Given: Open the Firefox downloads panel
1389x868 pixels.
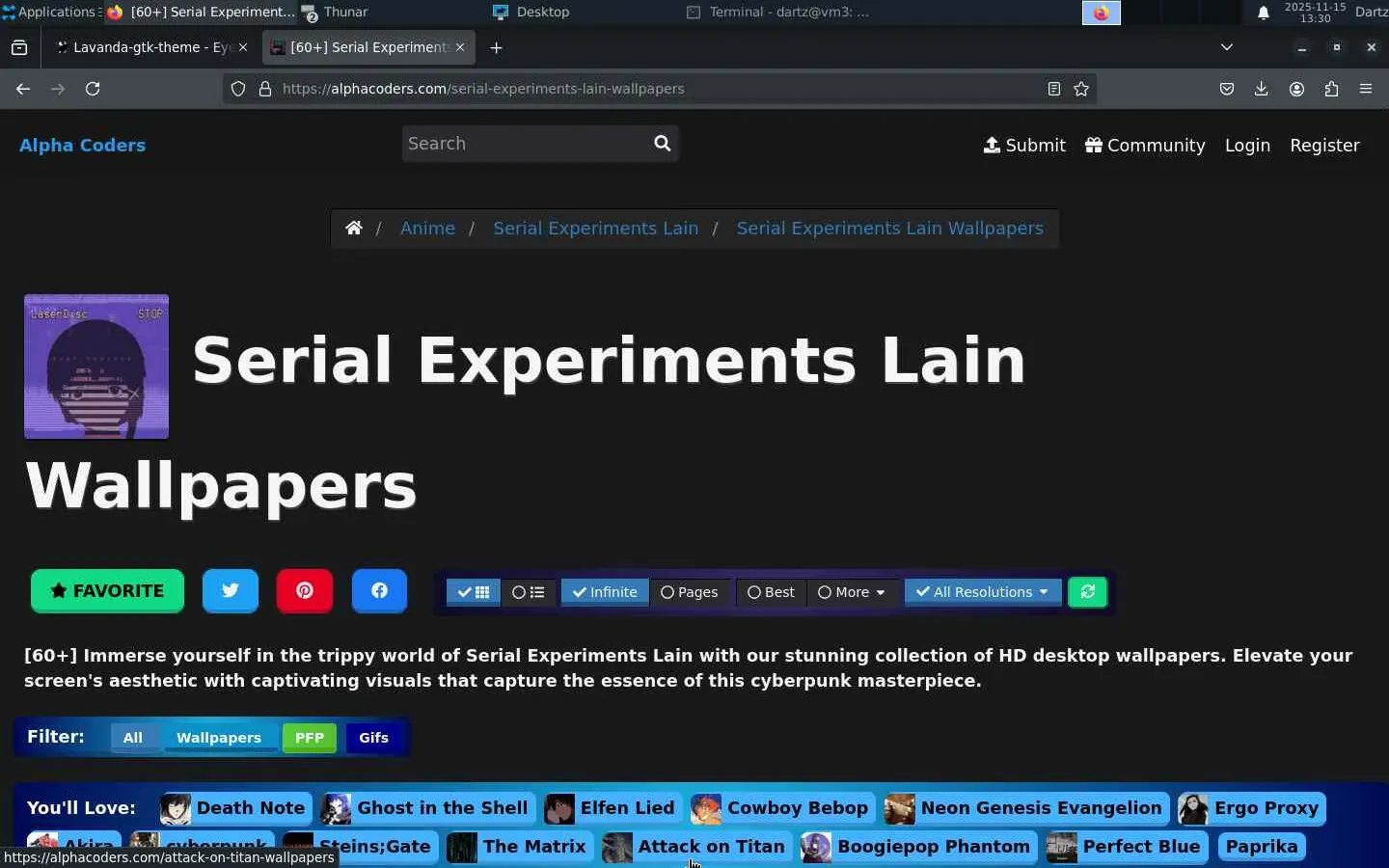Looking at the screenshot, I should (1261, 89).
